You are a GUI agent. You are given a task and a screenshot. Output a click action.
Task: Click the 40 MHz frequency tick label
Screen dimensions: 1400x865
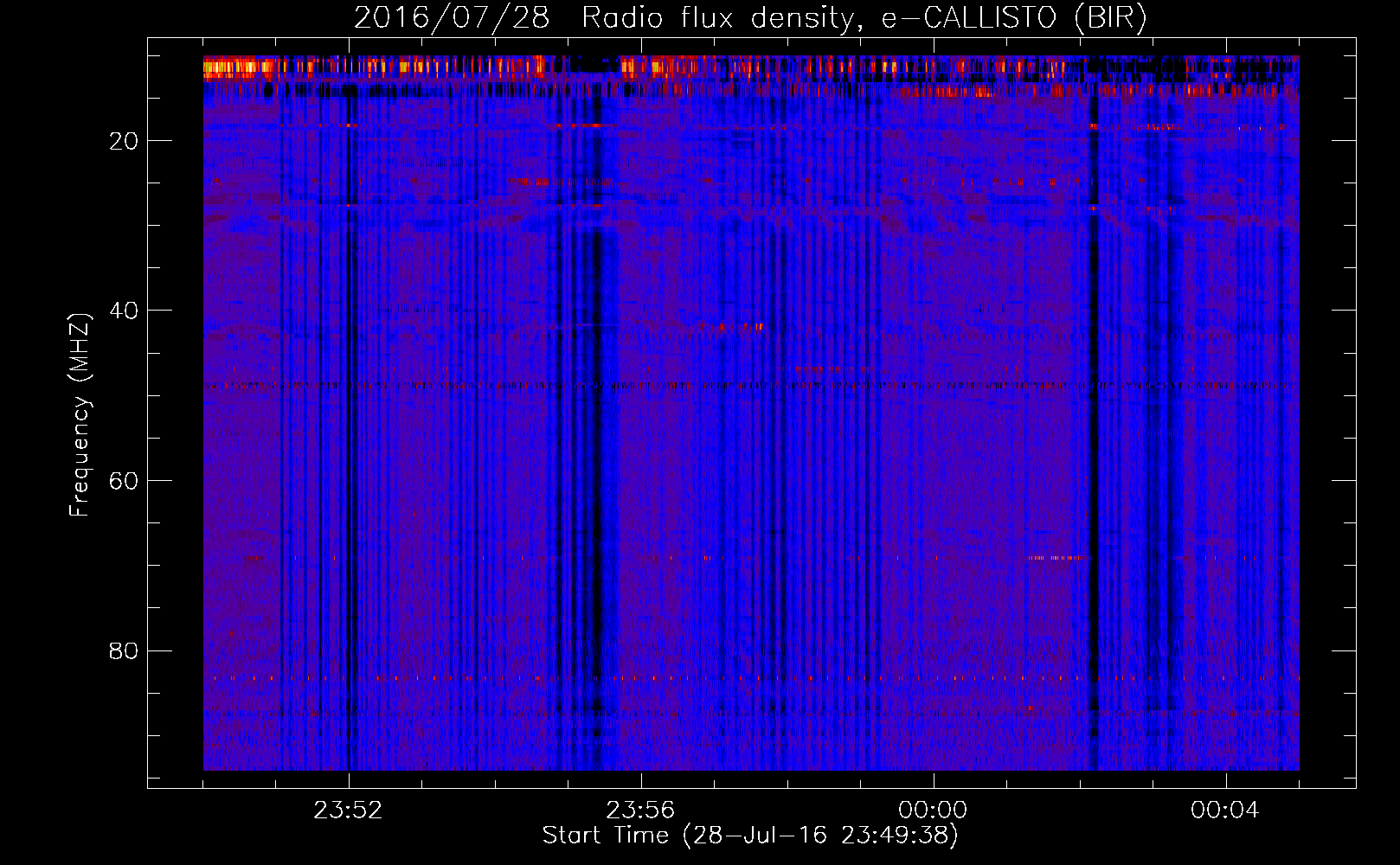(x=124, y=311)
